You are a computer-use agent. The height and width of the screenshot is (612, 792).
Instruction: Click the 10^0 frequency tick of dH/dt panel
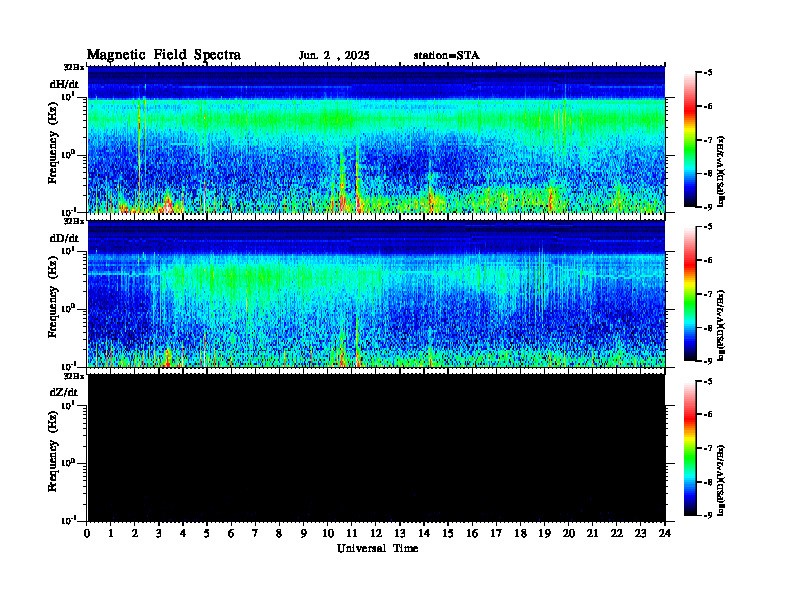68,154
